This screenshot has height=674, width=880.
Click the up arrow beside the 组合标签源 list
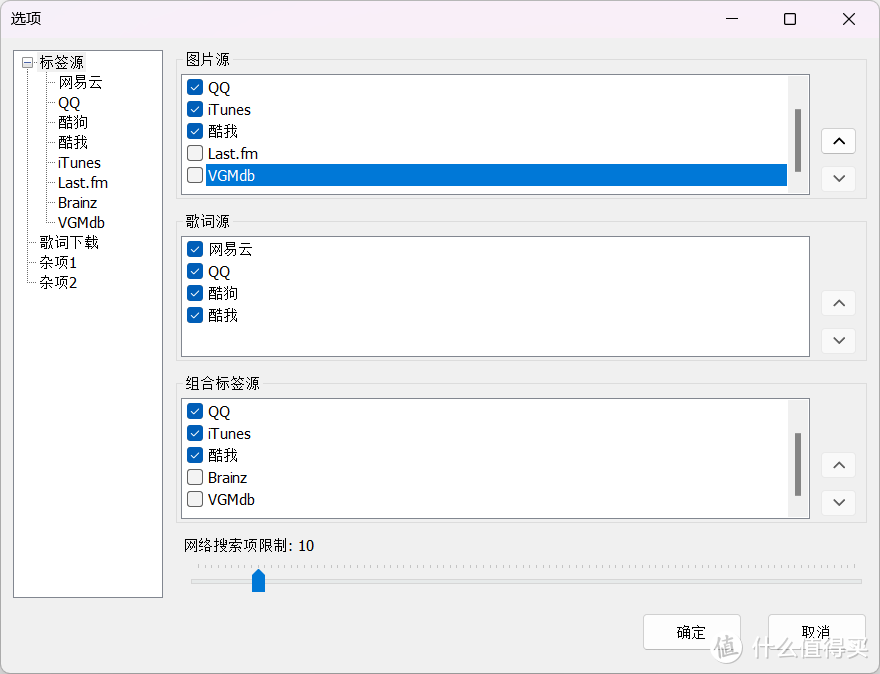coord(838,464)
